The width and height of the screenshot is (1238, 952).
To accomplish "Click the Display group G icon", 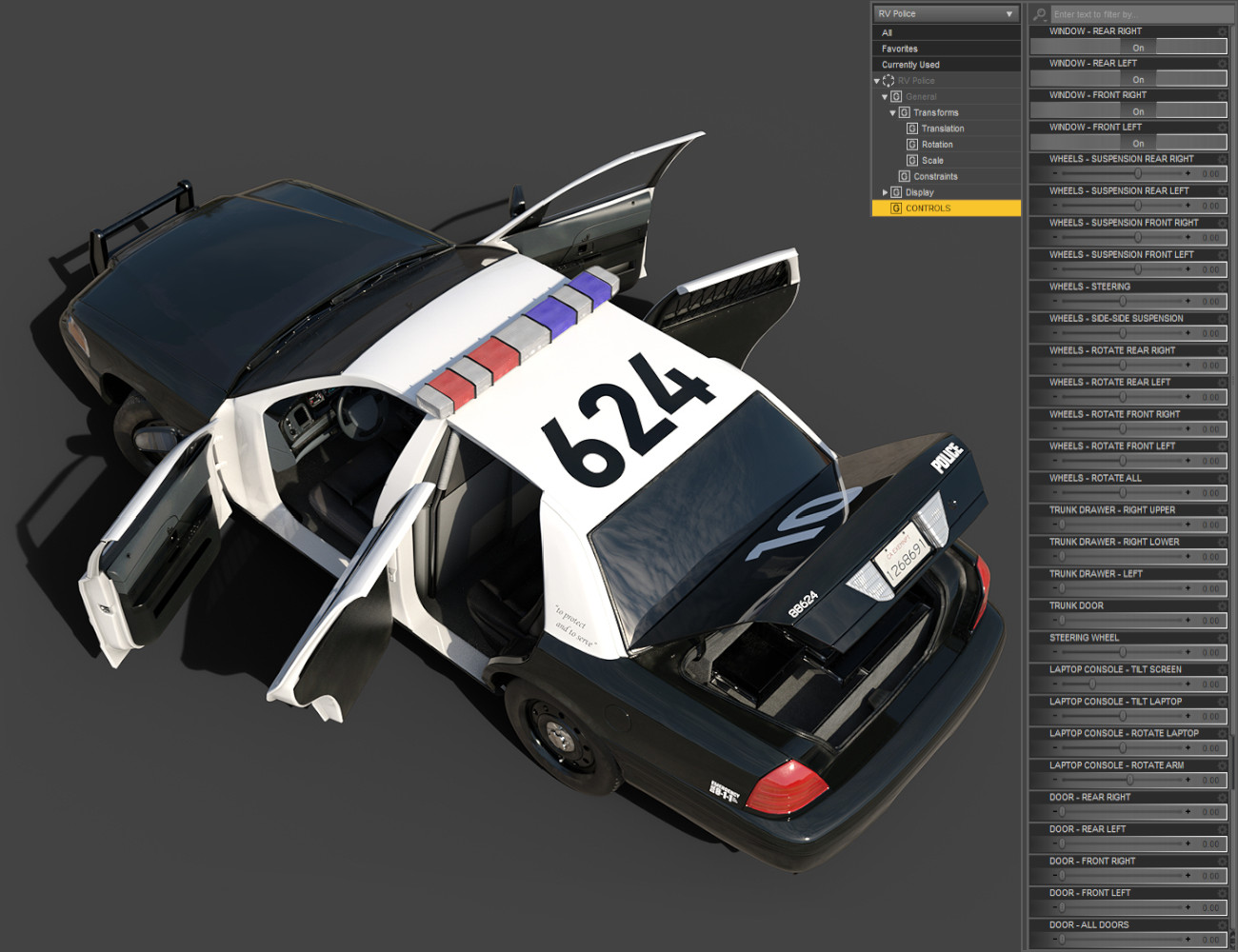I will point(896,192).
